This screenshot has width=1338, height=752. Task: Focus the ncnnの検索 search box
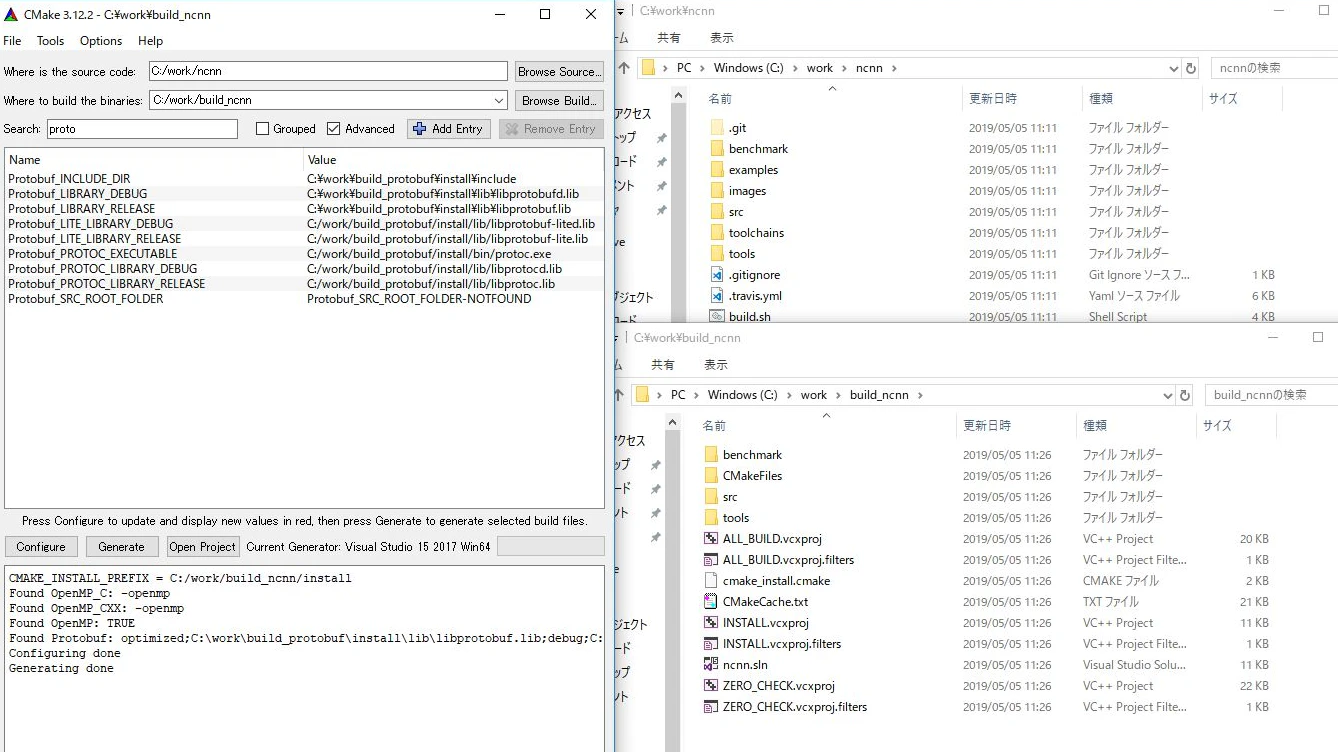tap(1274, 68)
